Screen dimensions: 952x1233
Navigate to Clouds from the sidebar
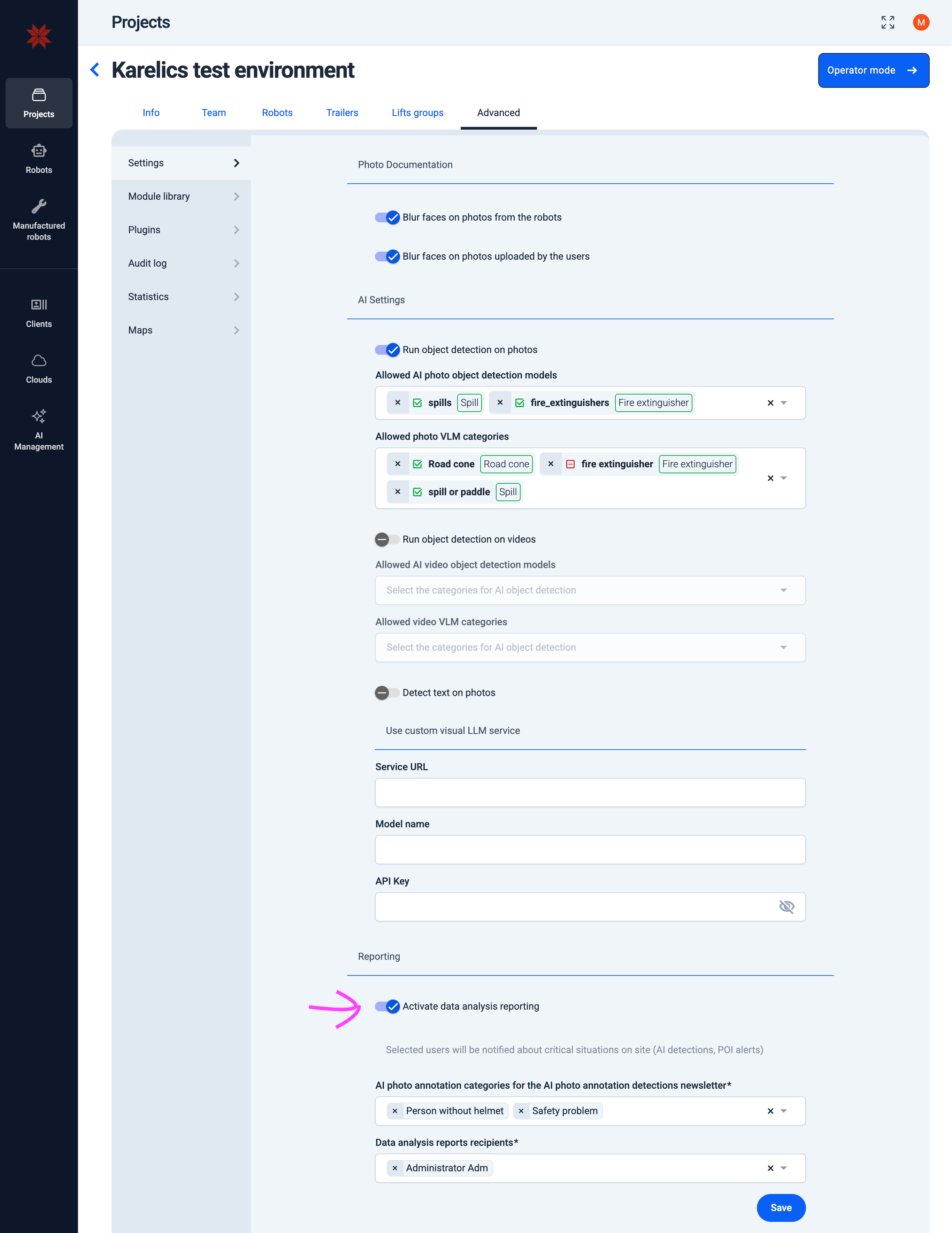tap(38, 368)
